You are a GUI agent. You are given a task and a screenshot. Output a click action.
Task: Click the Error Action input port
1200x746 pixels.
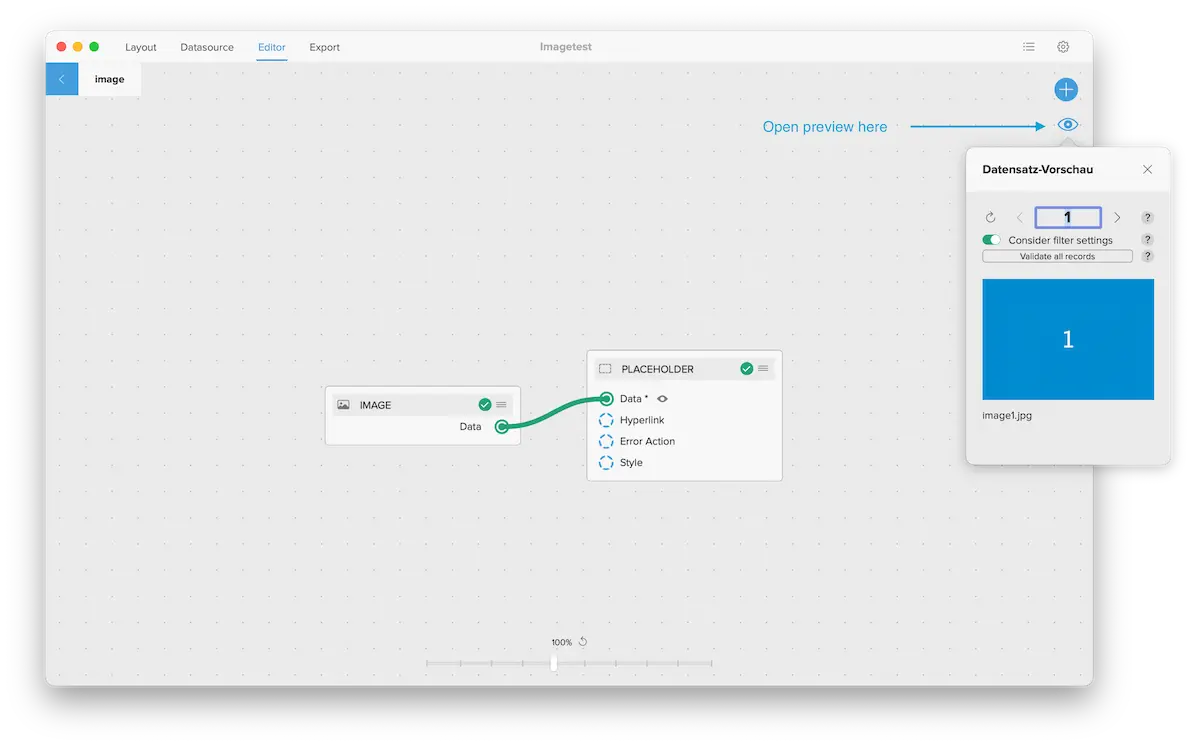click(x=606, y=441)
